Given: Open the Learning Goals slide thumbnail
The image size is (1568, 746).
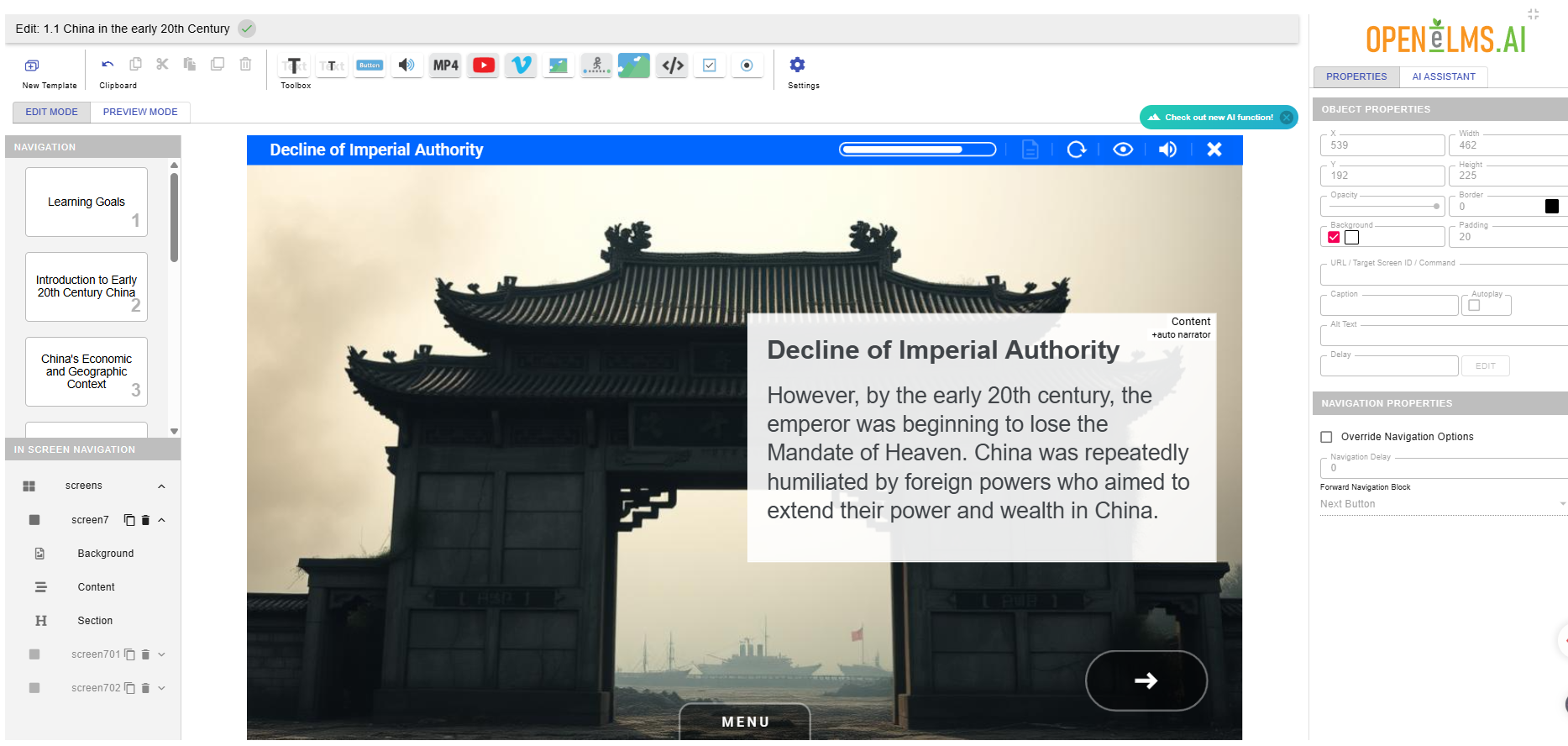Looking at the screenshot, I should [x=87, y=202].
